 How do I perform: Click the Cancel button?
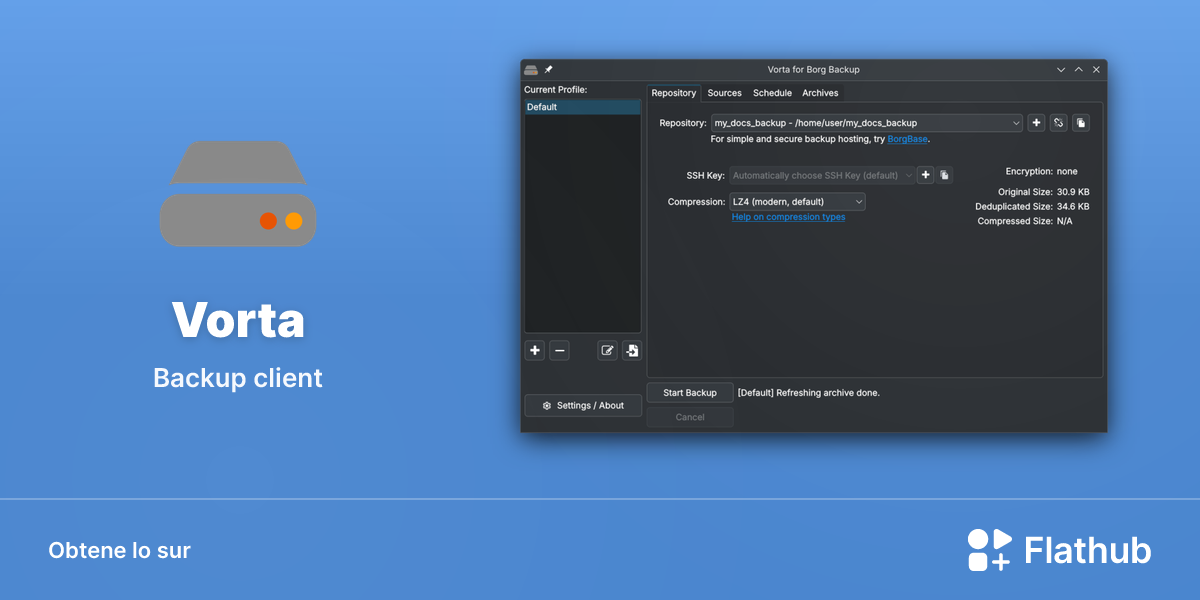click(690, 417)
